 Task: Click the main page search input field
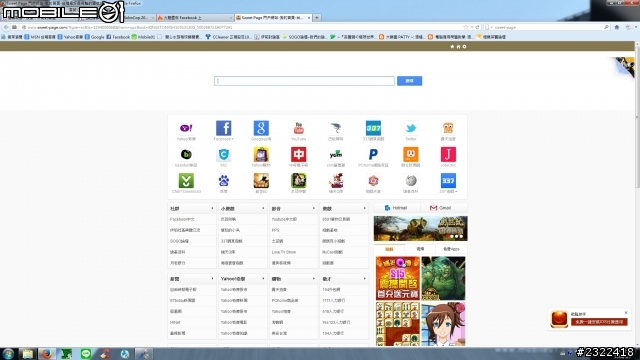click(x=304, y=81)
